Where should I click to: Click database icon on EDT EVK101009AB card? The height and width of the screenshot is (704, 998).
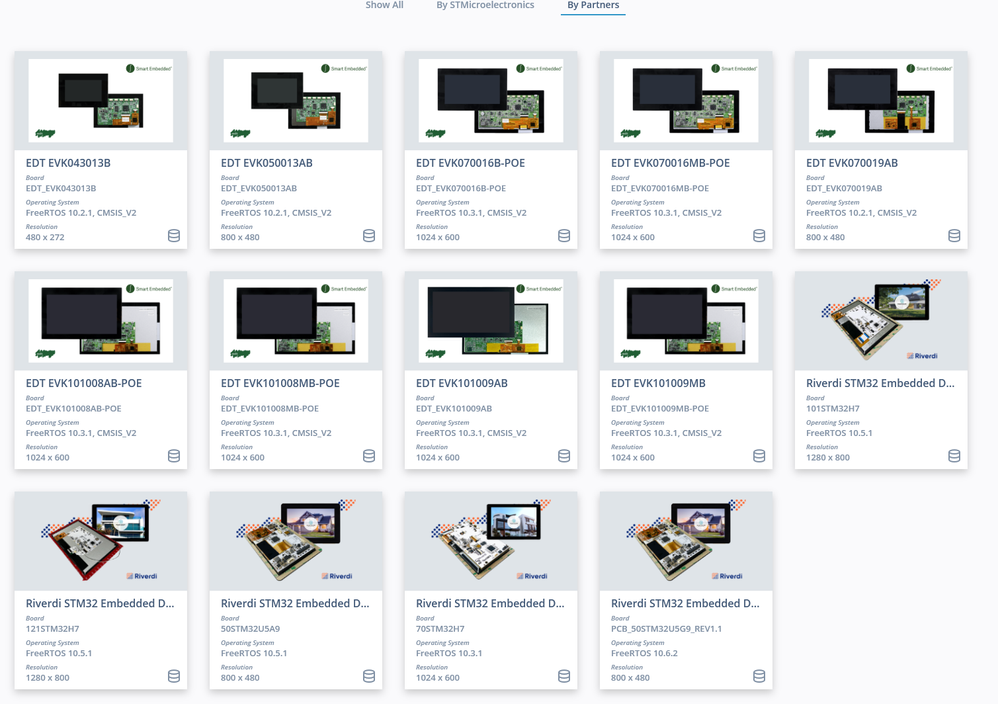[564, 456]
